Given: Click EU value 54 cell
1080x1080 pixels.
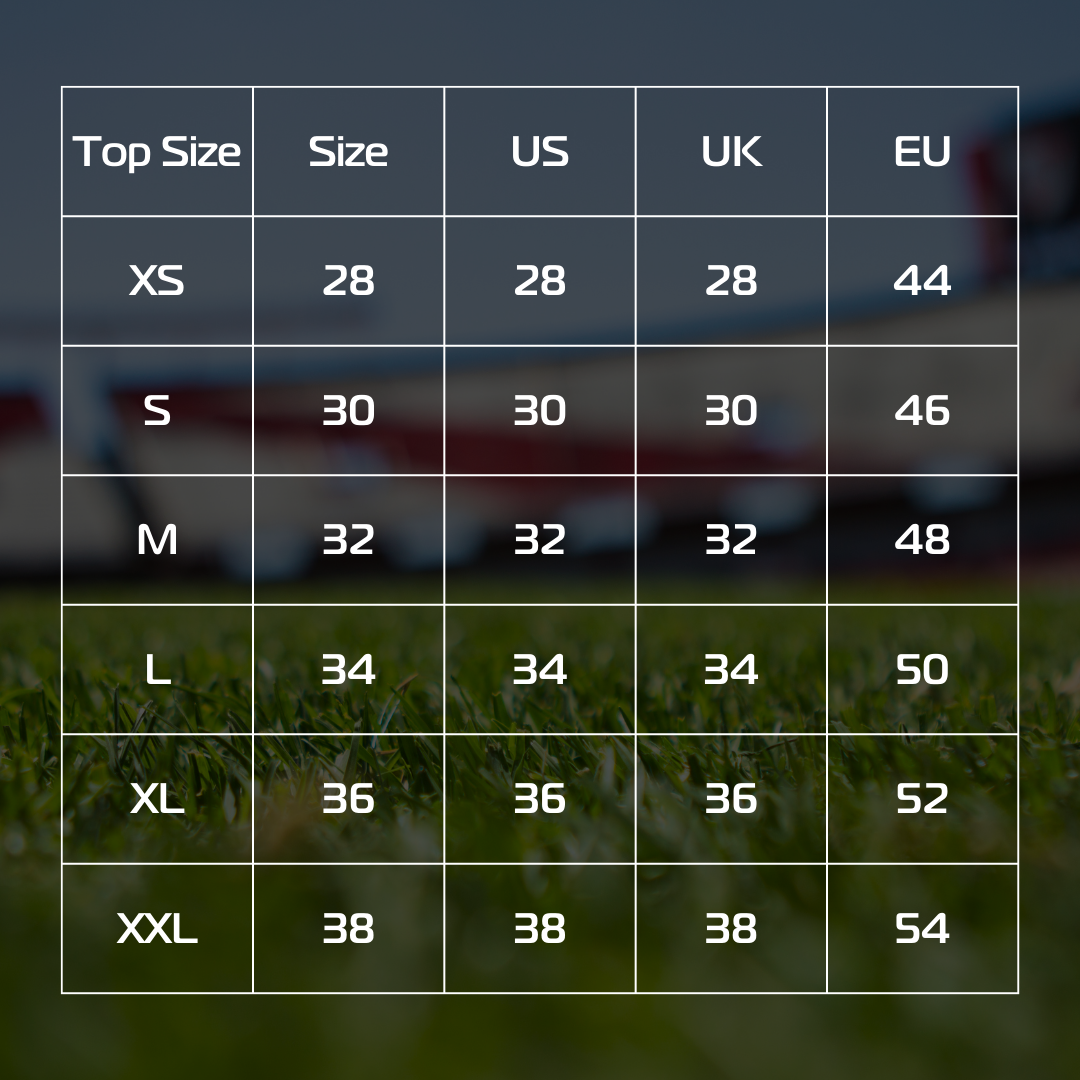Looking at the screenshot, I should pos(922,928).
